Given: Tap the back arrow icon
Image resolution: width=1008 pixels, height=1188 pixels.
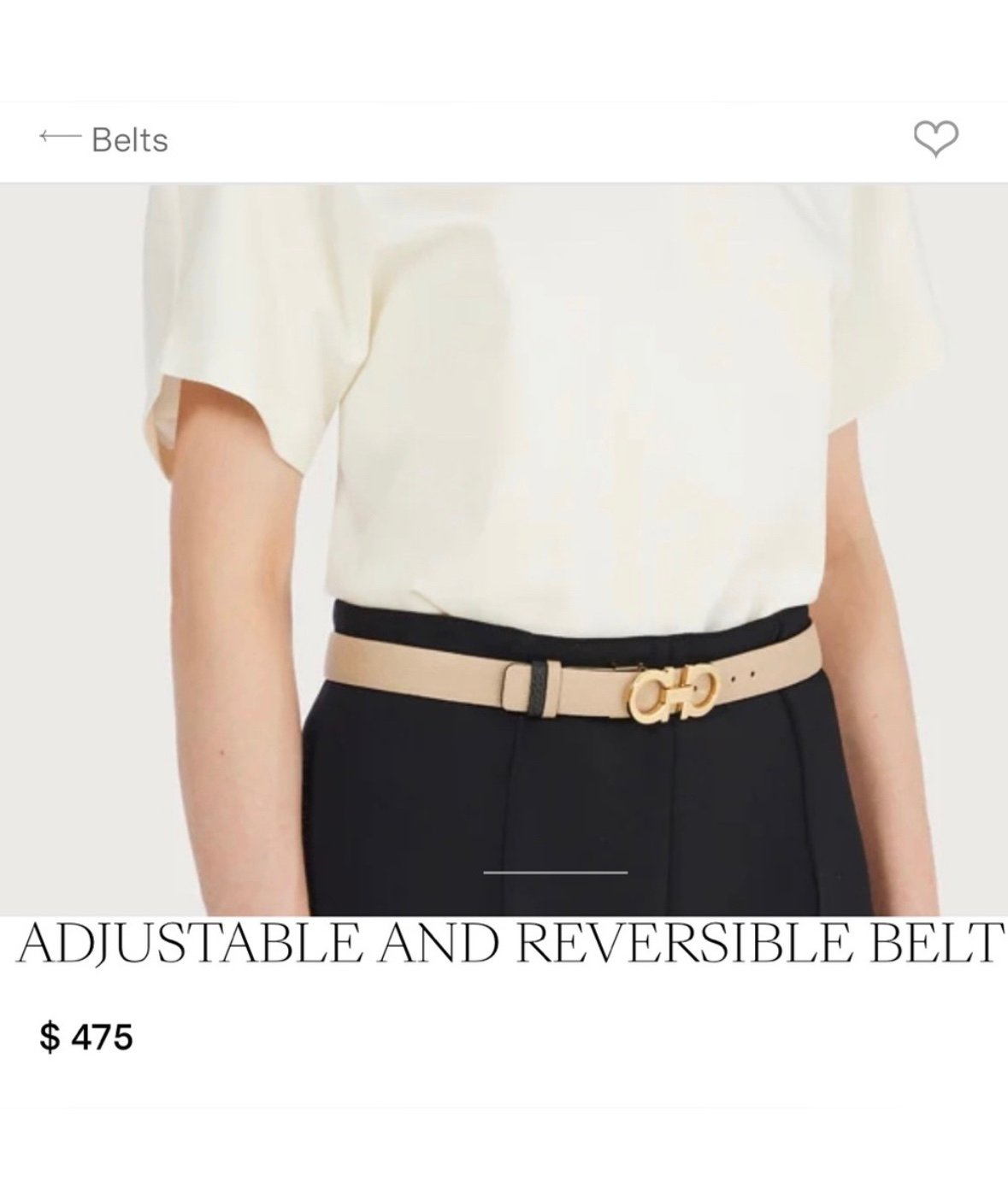Looking at the screenshot, I should click(x=58, y=137).
